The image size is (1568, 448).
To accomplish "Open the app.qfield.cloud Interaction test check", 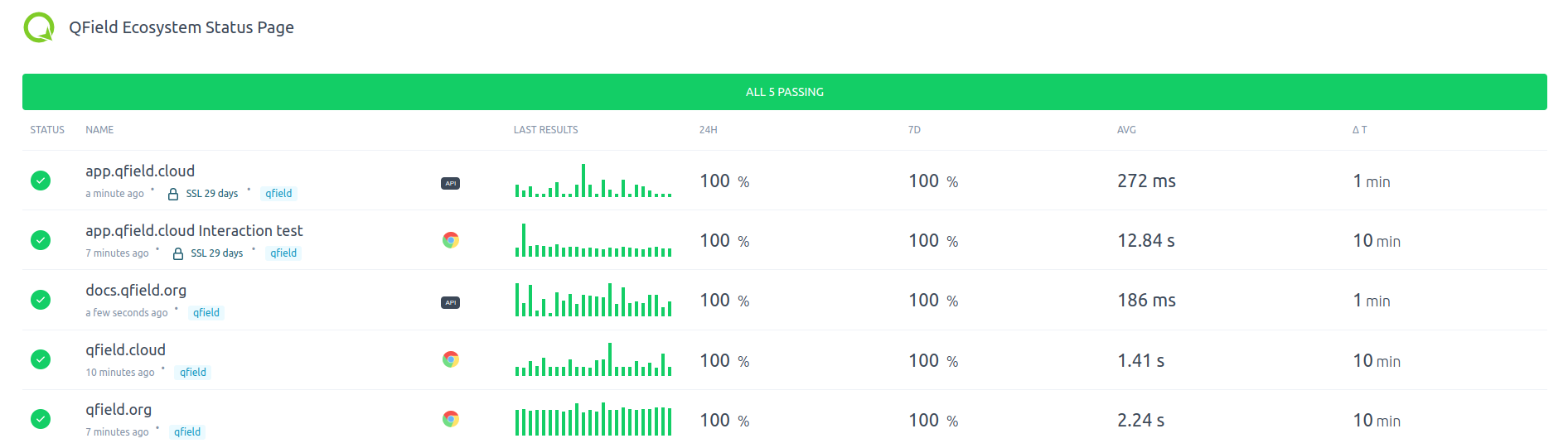I will (x=194, y=231).
